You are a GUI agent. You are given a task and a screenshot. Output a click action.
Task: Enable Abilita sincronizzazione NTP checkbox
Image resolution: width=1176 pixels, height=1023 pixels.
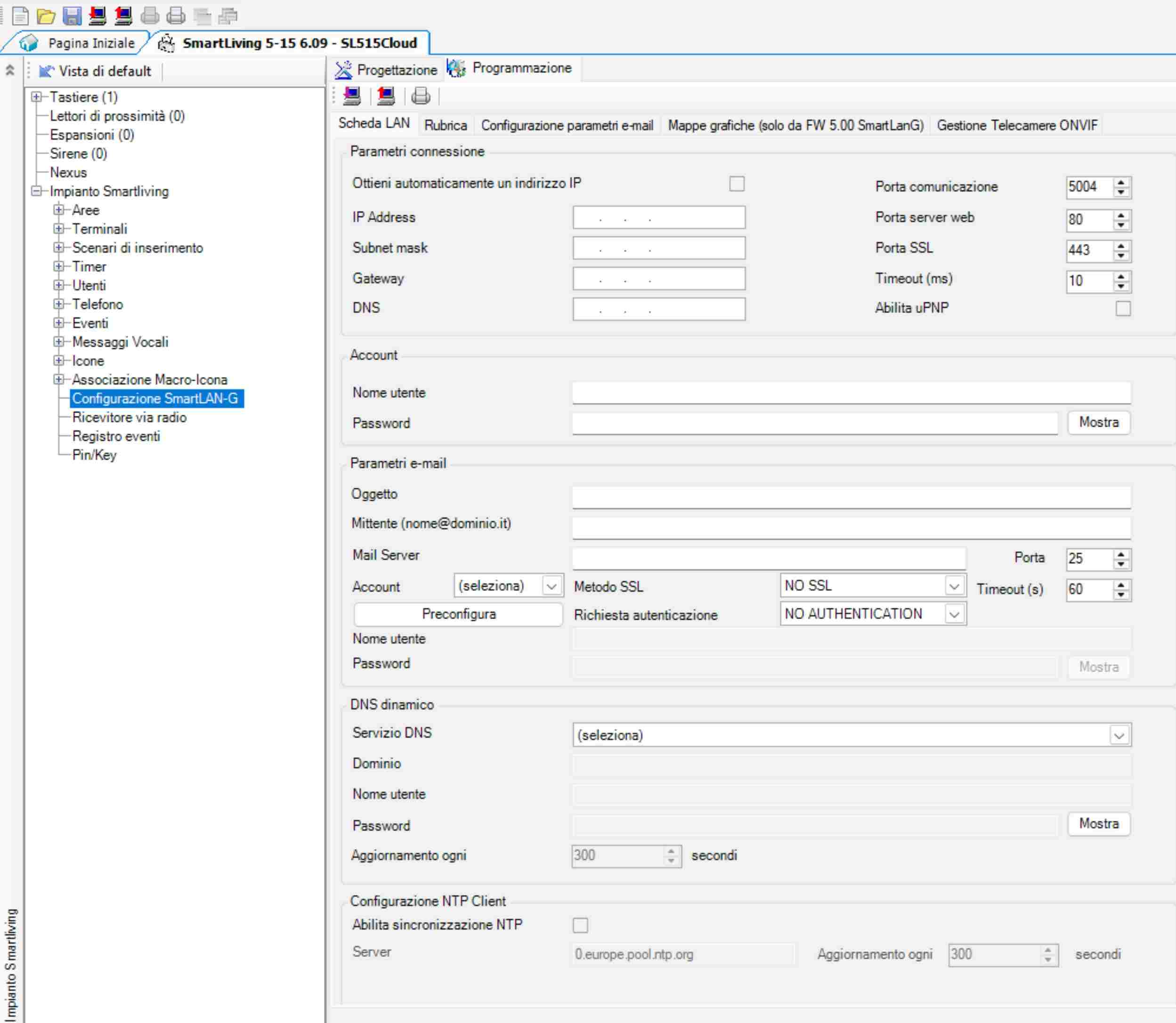click(580, 925)
